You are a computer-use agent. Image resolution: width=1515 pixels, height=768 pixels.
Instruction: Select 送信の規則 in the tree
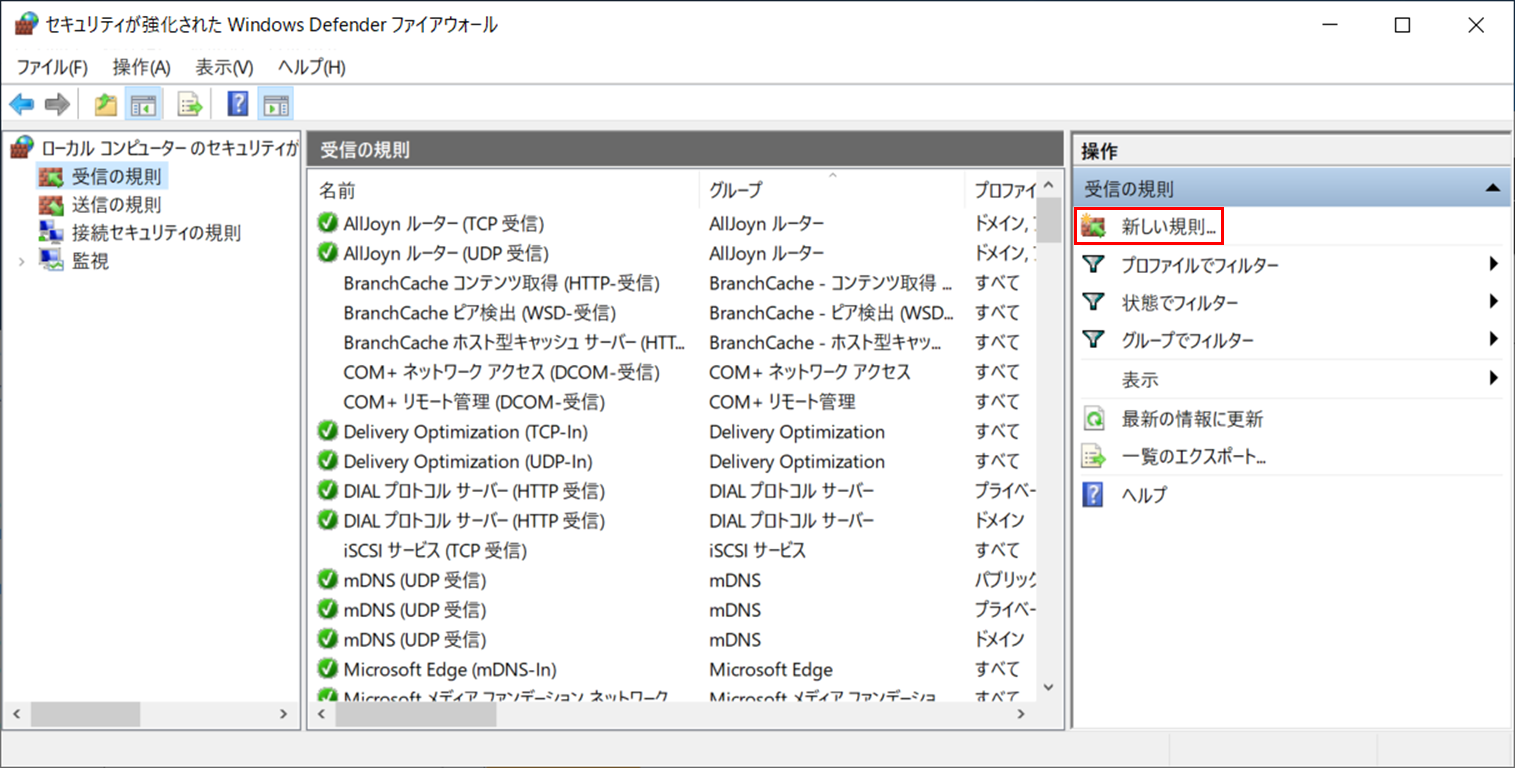[x=116, y=205]
